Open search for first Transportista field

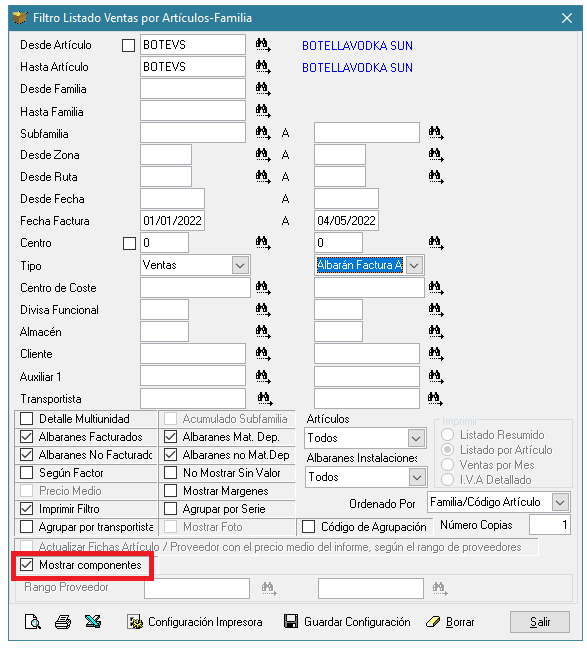(x=265, y=398)
